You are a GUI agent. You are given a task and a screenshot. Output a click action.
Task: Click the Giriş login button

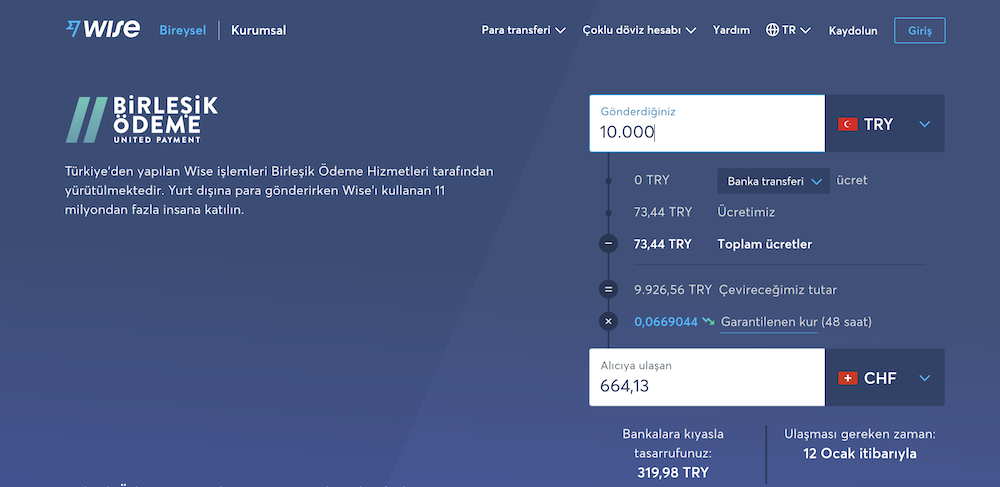coord(920,31)
